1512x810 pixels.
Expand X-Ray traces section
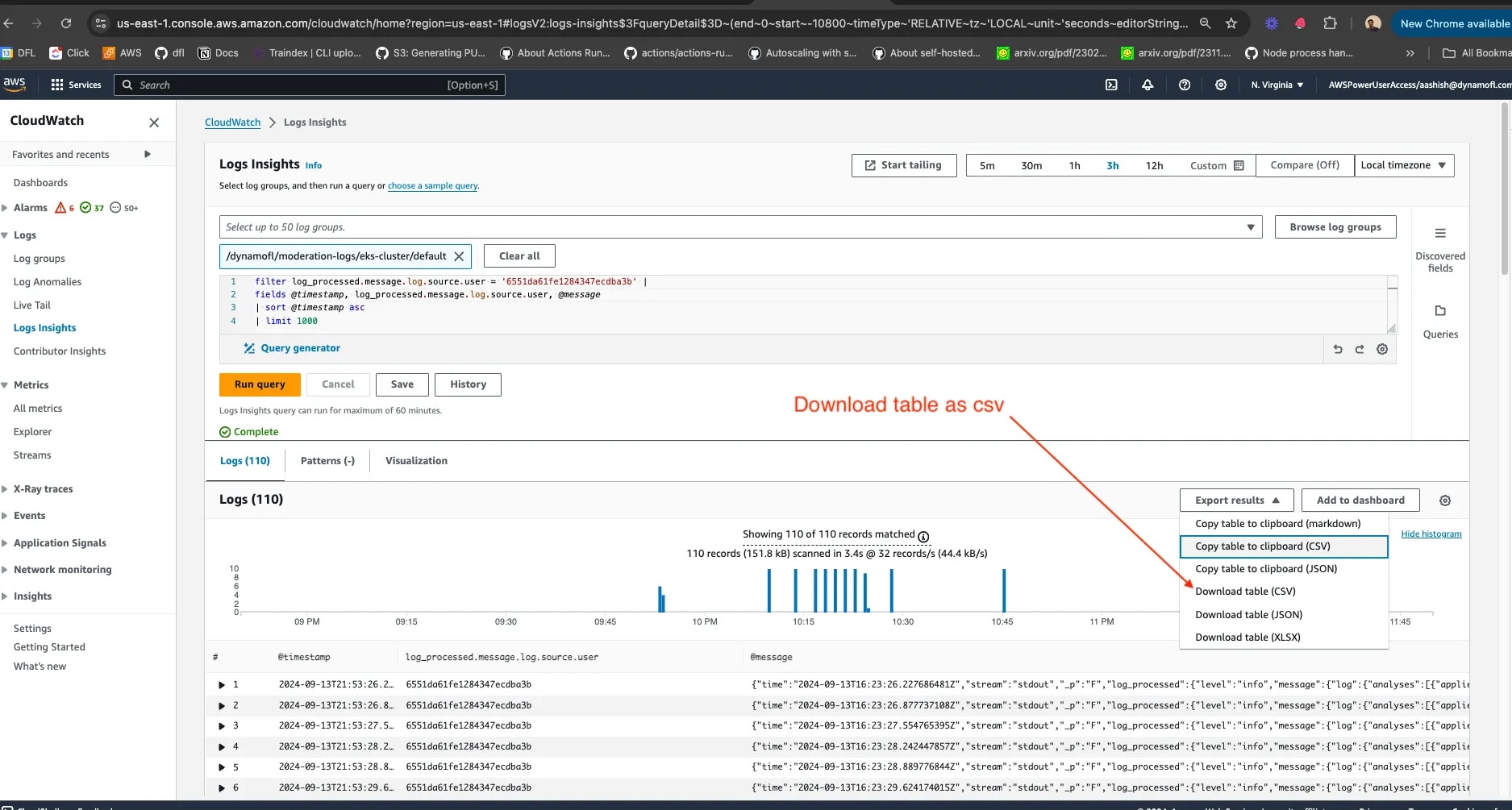pyautogui.click(x=5, y=489)
